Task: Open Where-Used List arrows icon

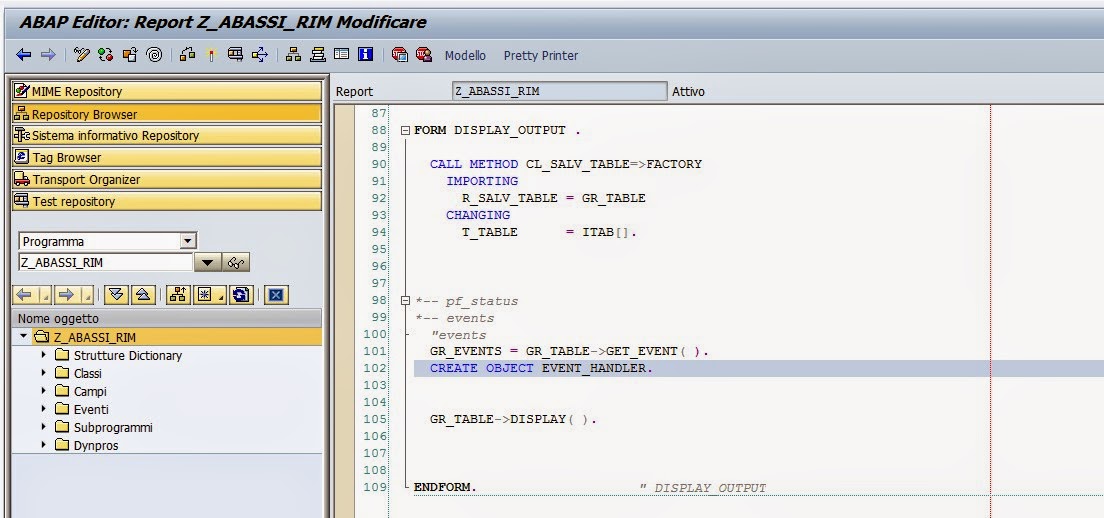Action: pos(260,55)
